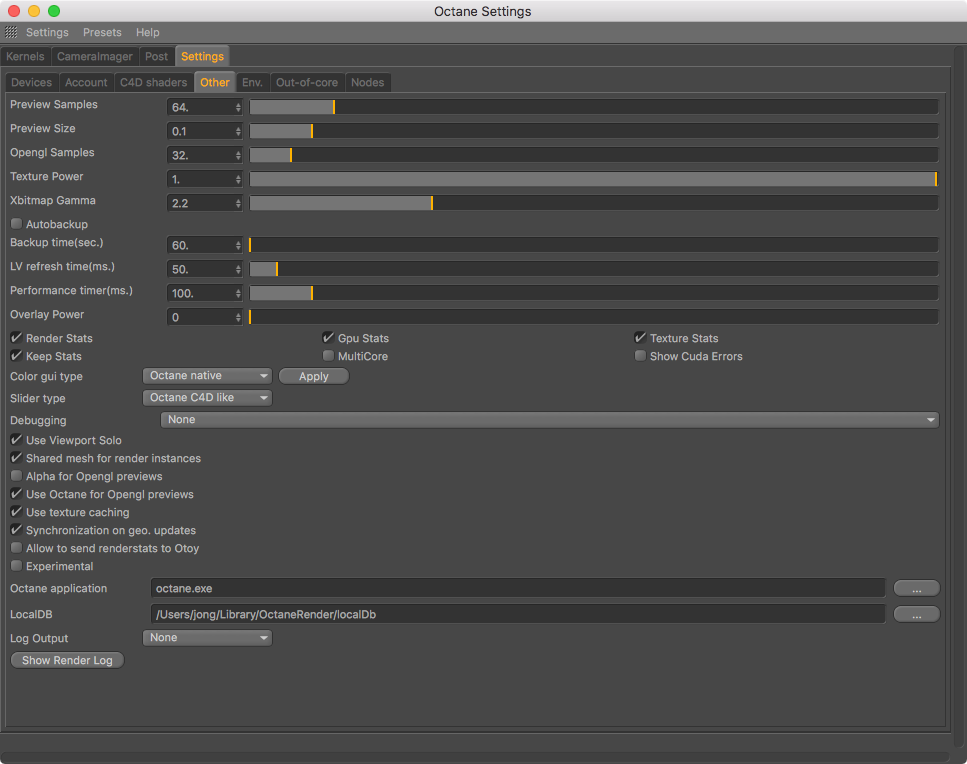Image resolution: width=967 pixels, height=764 pixels.
Task: Adjust the Xbitmap Gamma slider
Action: pyautogui.click(x=593, y=203)
